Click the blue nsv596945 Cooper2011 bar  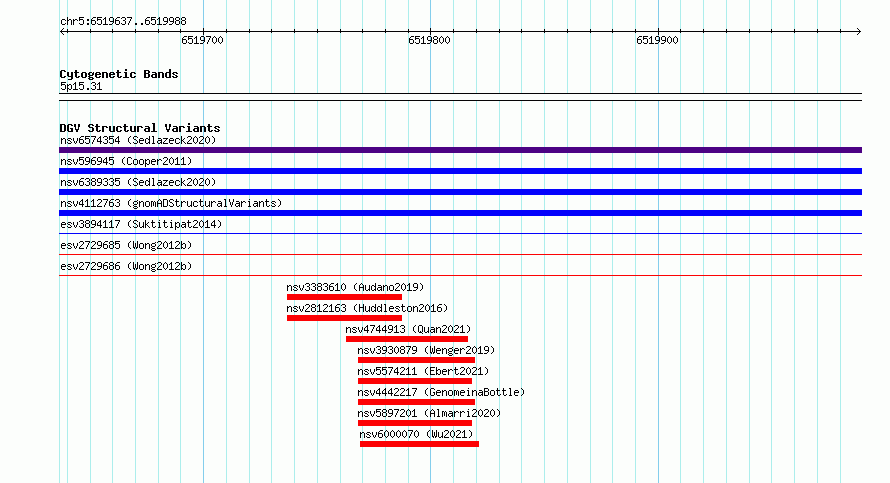pyautogui.click(x=460, y=171)
